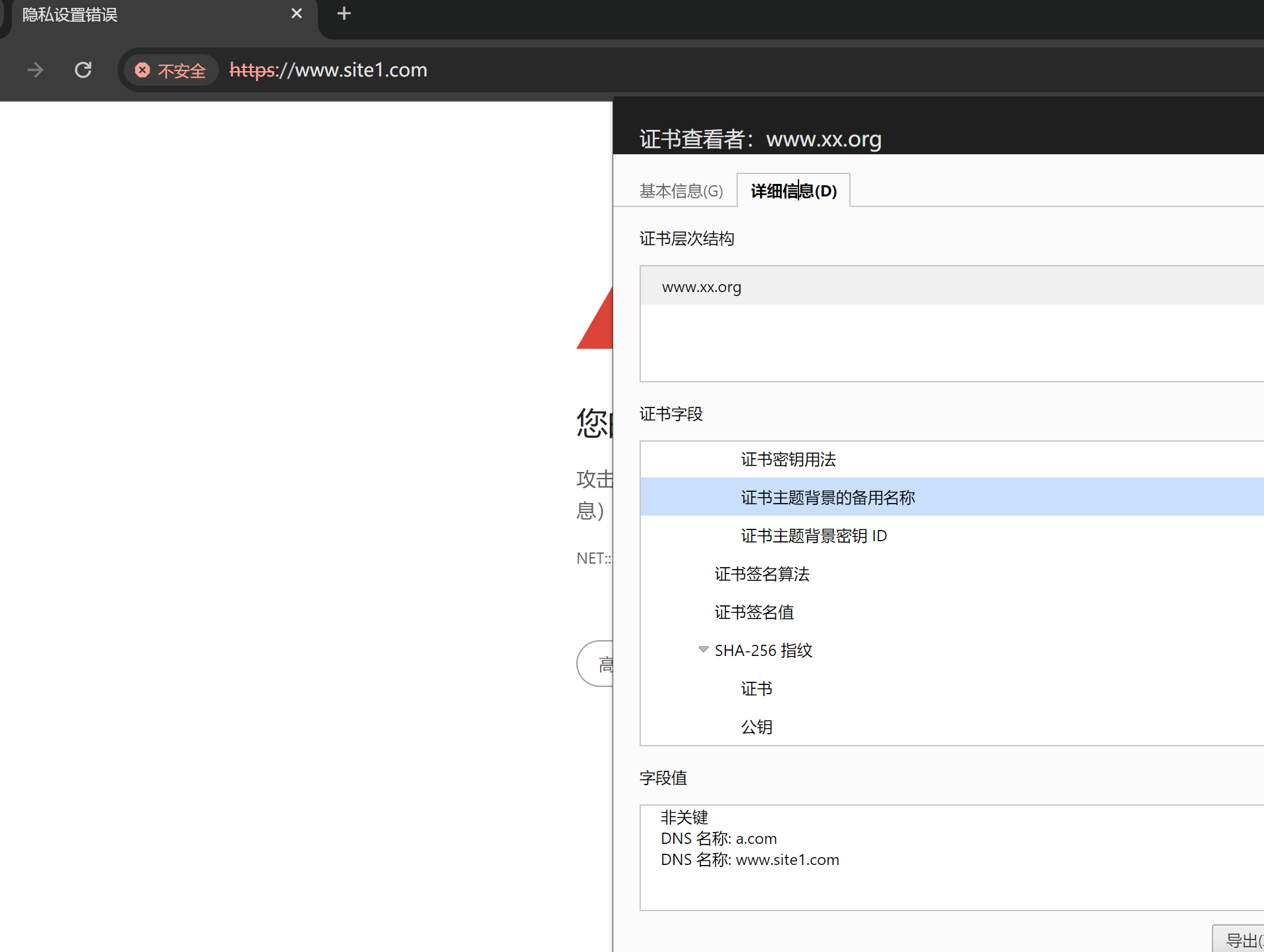Select the 证书主题背景密钥 ID field

click(x=814, y=536)
